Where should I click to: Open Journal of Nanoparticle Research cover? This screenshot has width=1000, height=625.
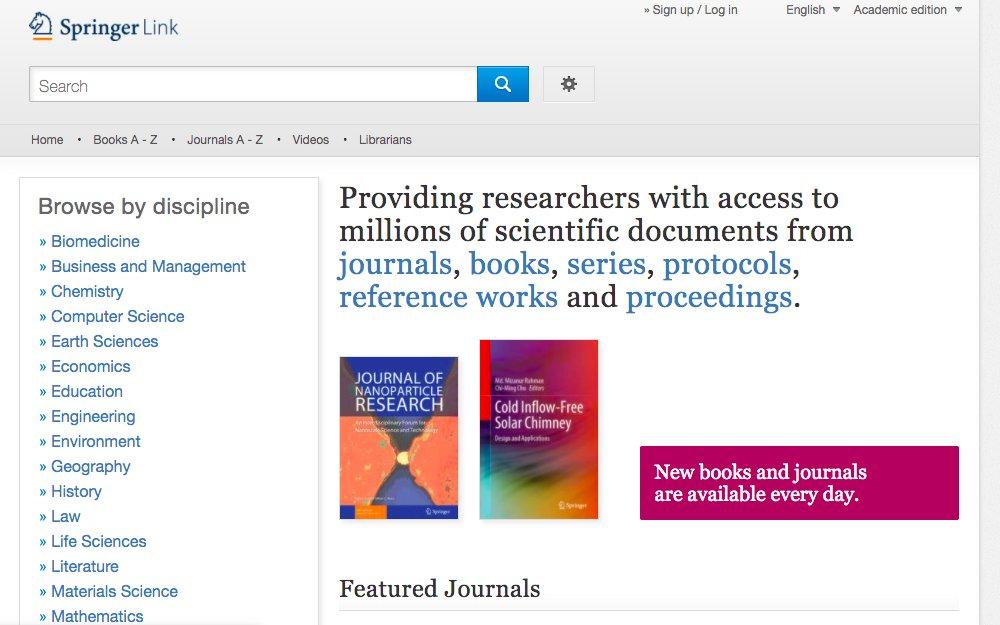click(x=399, y=438)
